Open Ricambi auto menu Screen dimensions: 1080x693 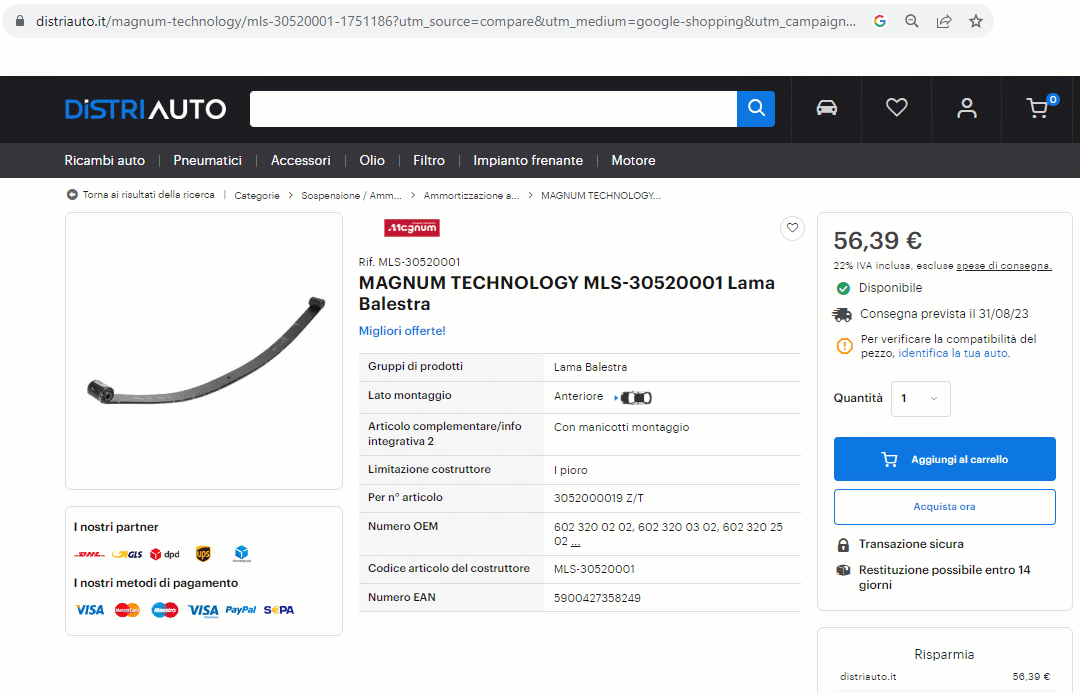105,160
